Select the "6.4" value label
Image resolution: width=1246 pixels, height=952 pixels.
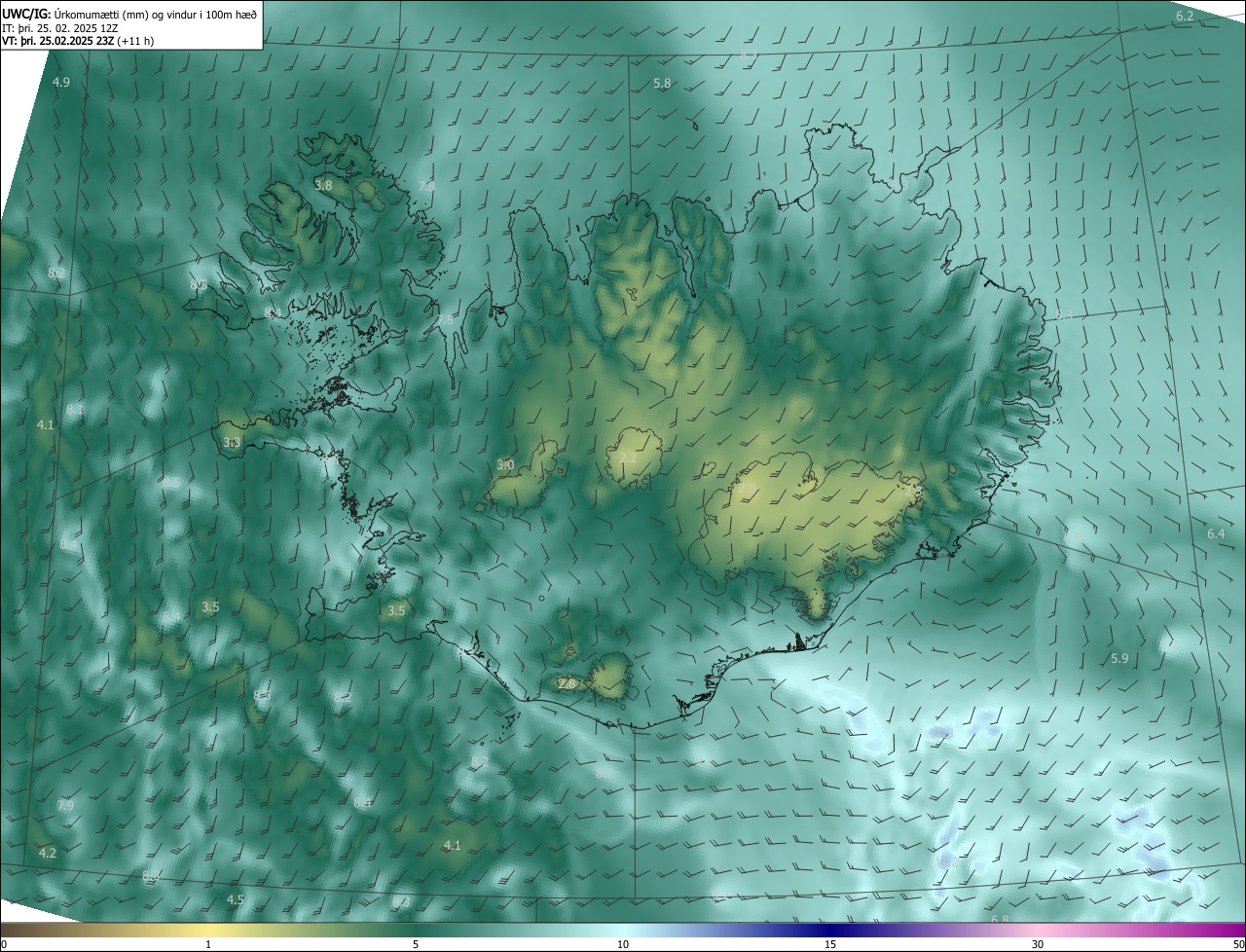click(x=1216, y=533)
